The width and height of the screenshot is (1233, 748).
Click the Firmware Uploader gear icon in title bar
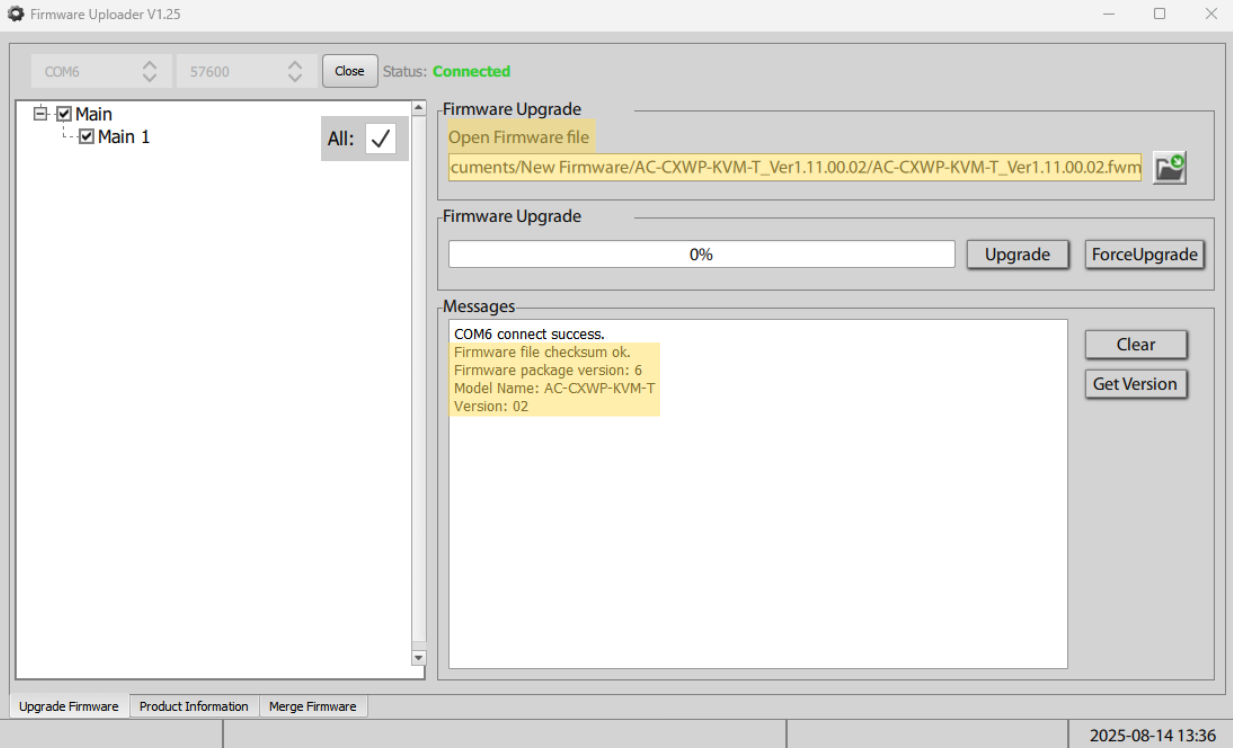coord(16,15)
